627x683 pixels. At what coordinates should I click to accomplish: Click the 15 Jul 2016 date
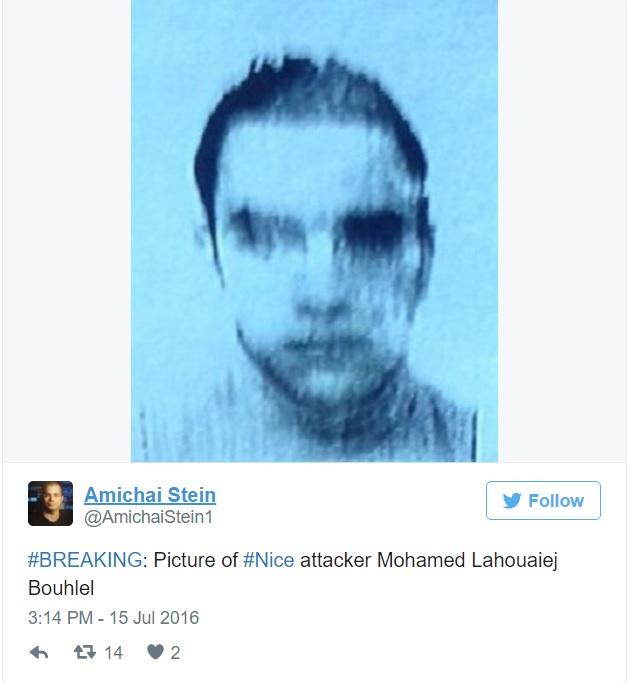tap(154, 618)
